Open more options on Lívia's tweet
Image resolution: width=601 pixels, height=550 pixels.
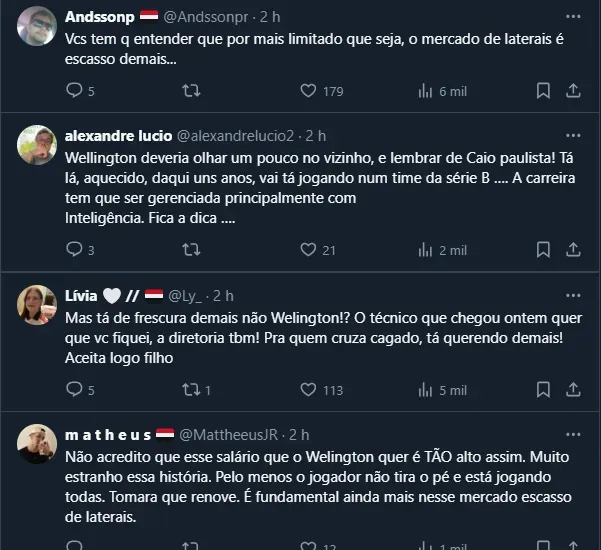(x=572, y=296)
